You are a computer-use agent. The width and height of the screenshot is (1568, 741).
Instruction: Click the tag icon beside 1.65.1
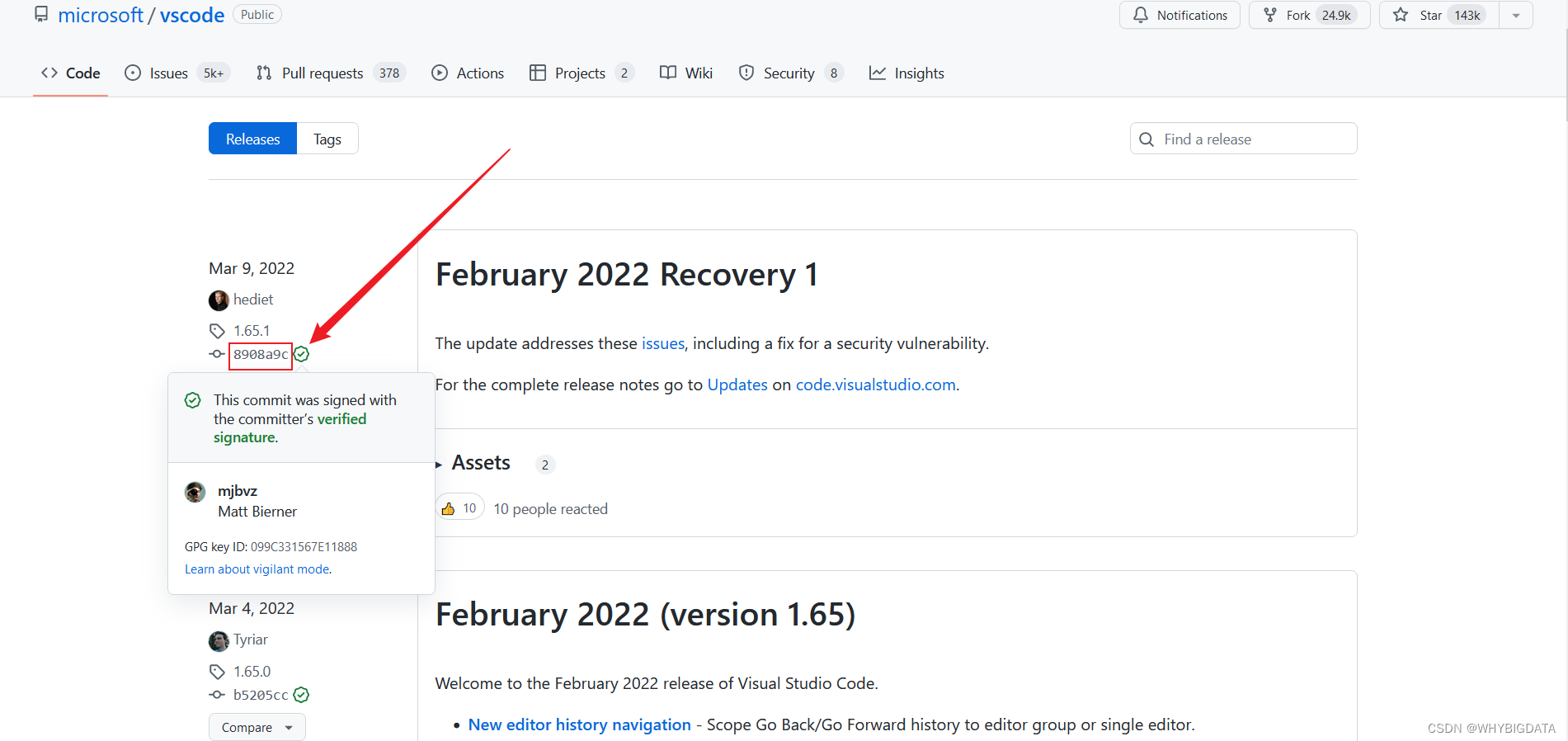(217, 331)
